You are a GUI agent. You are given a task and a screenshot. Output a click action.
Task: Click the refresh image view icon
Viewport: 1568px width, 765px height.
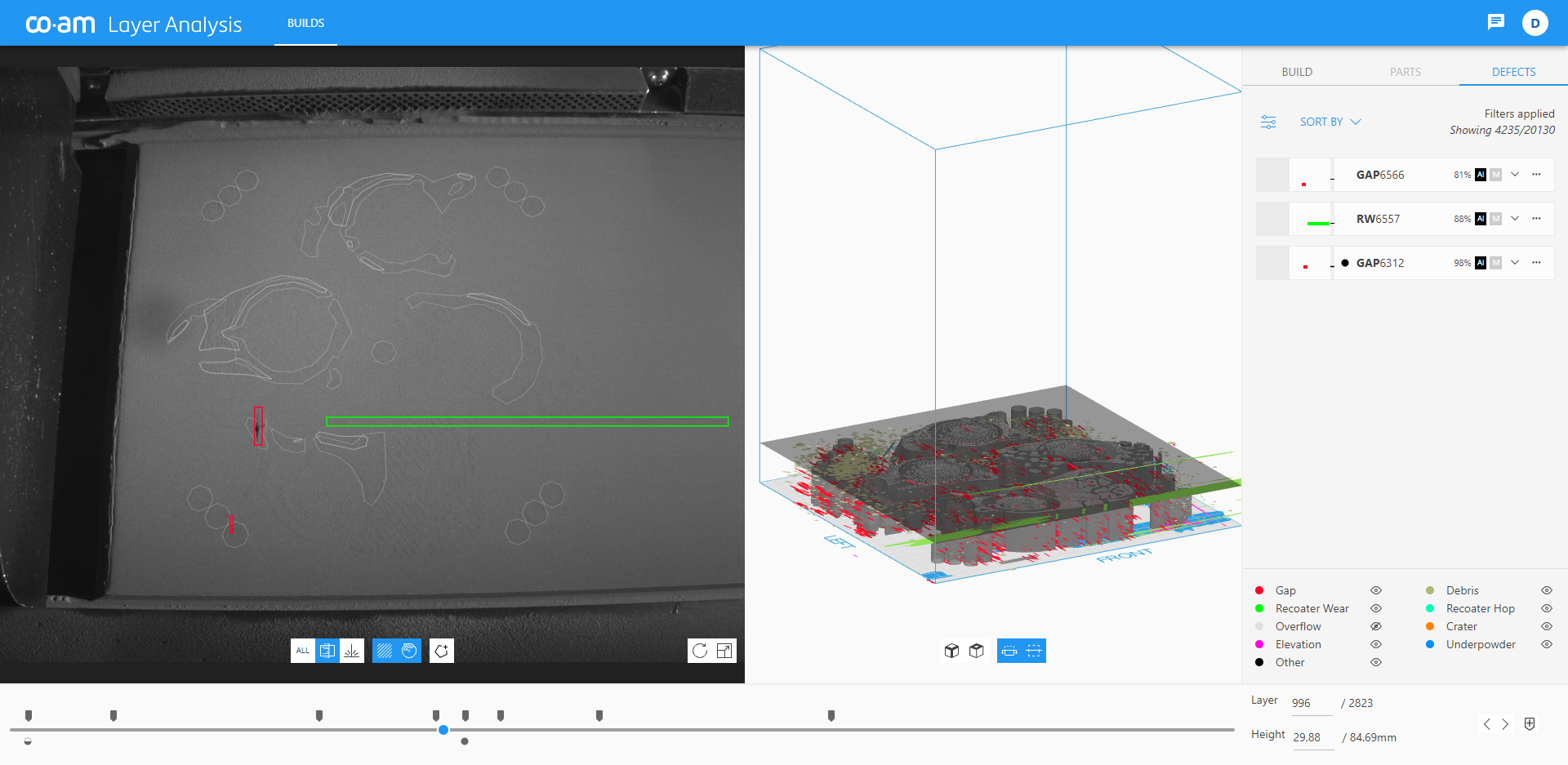click(x=700, y=651)
